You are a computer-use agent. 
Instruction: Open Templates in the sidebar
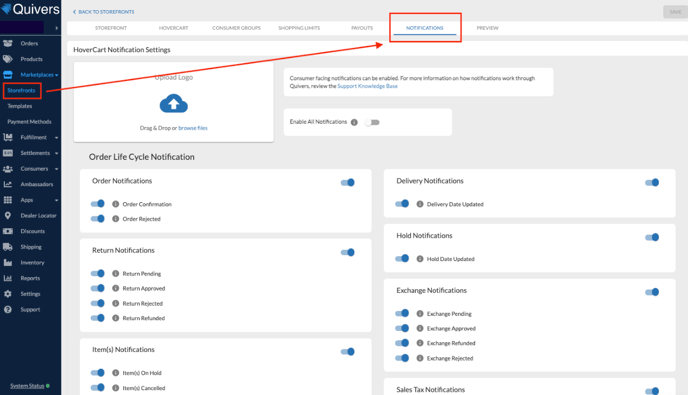tap(20, 106)
